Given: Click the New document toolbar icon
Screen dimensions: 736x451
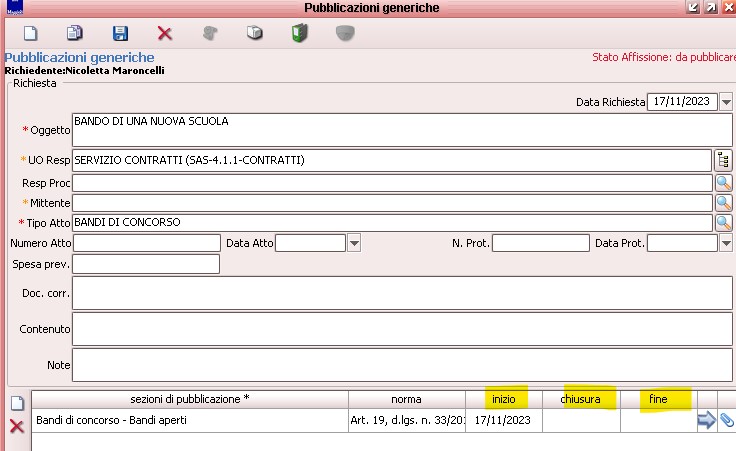Looking at the screenshot, I should click(x=30, y=33).
